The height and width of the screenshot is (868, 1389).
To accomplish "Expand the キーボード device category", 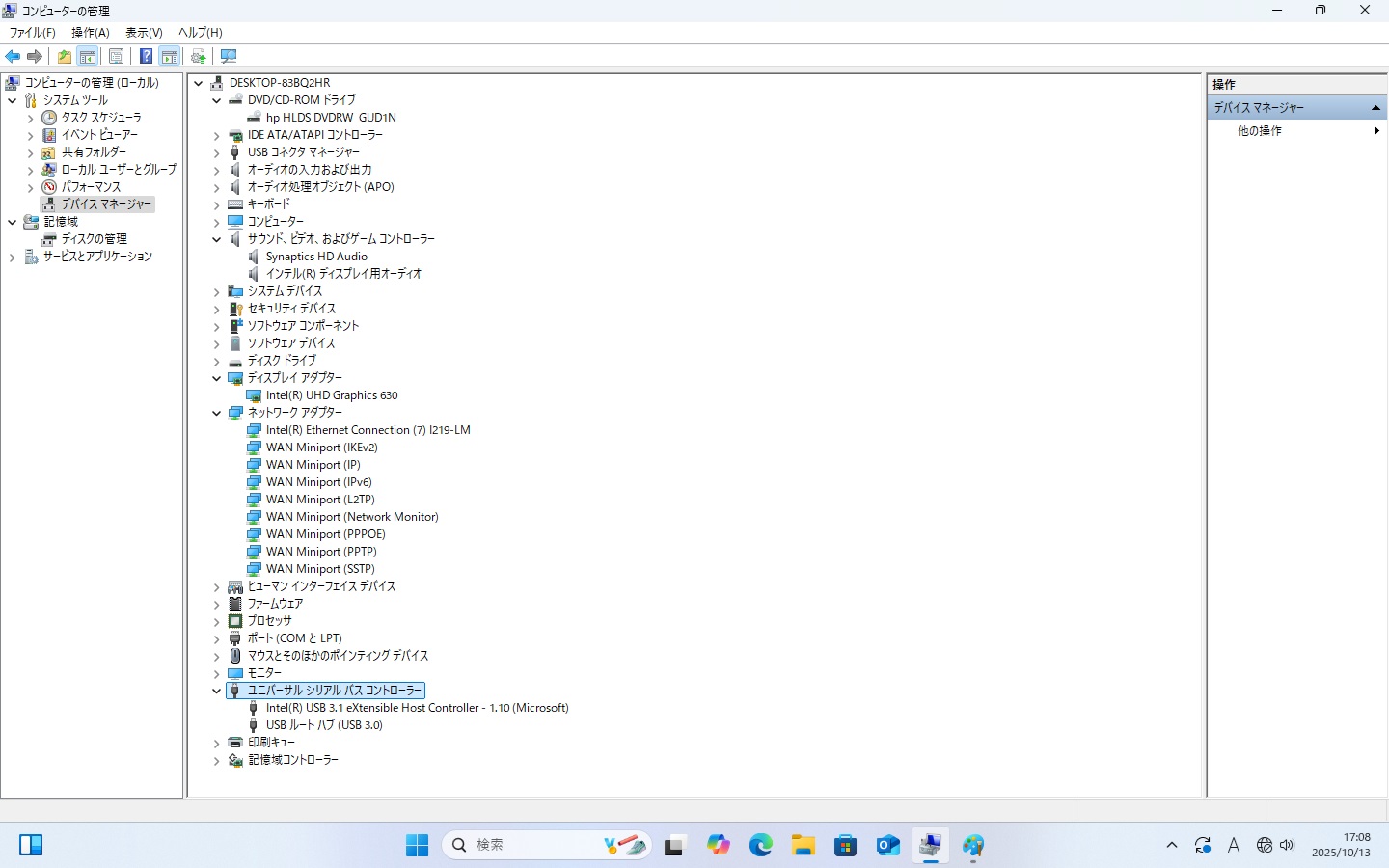I will pyautogui.click(x=217, y=205).
